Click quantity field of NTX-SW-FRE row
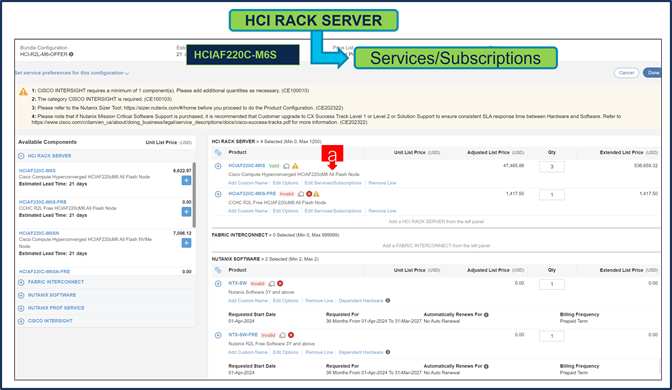 (552, 336)
